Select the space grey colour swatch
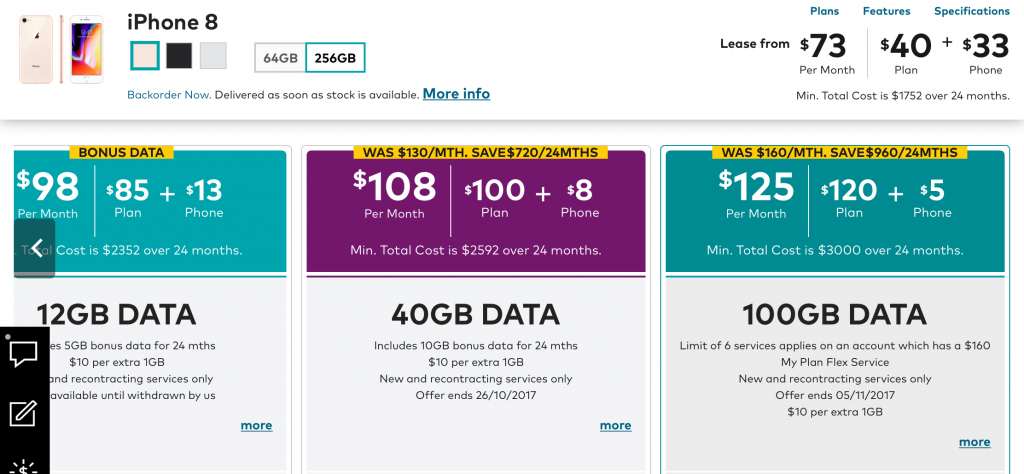 click(179, 55)
